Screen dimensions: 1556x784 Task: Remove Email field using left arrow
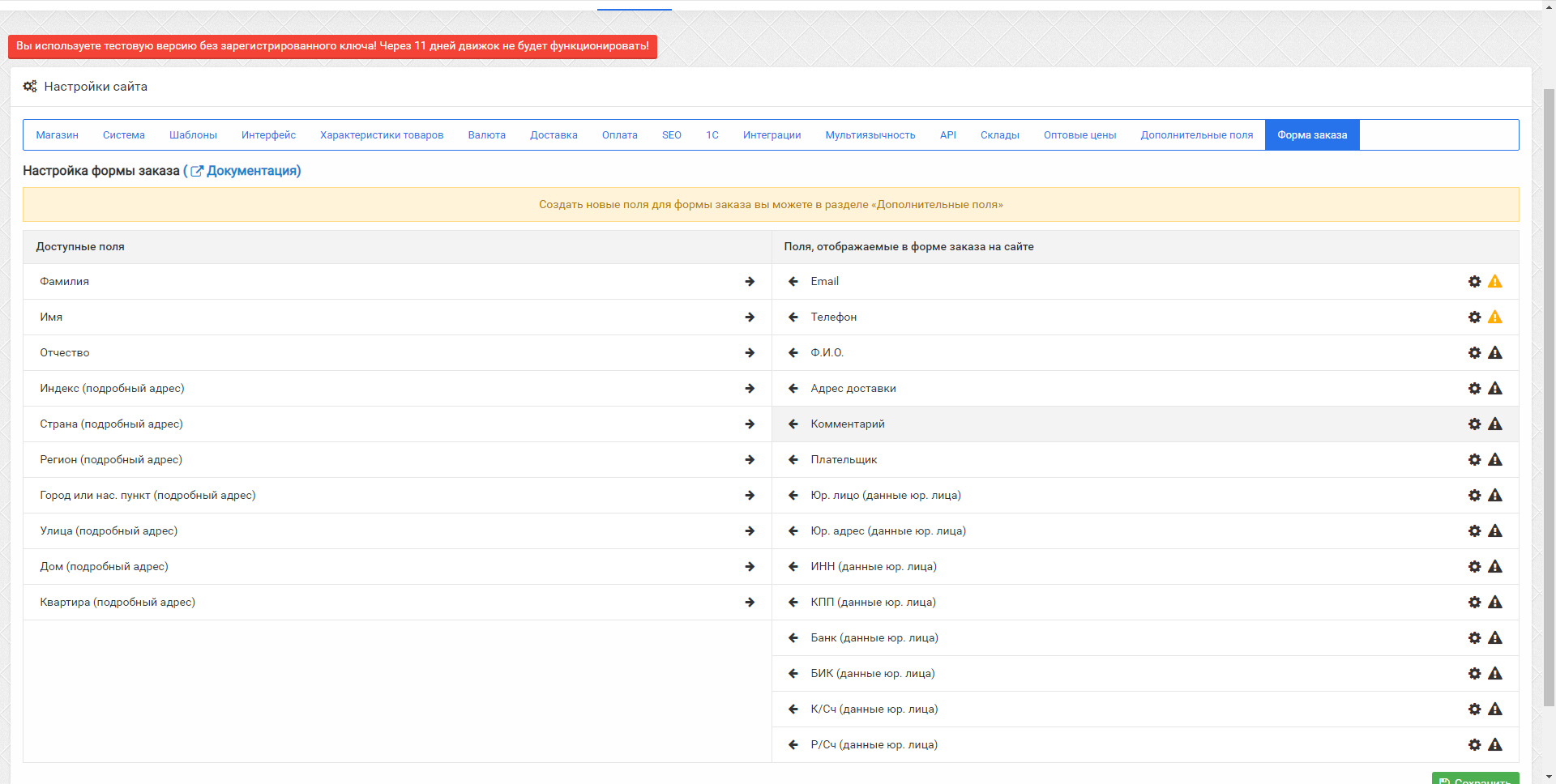pyautogui.click(x=793, y=282)
